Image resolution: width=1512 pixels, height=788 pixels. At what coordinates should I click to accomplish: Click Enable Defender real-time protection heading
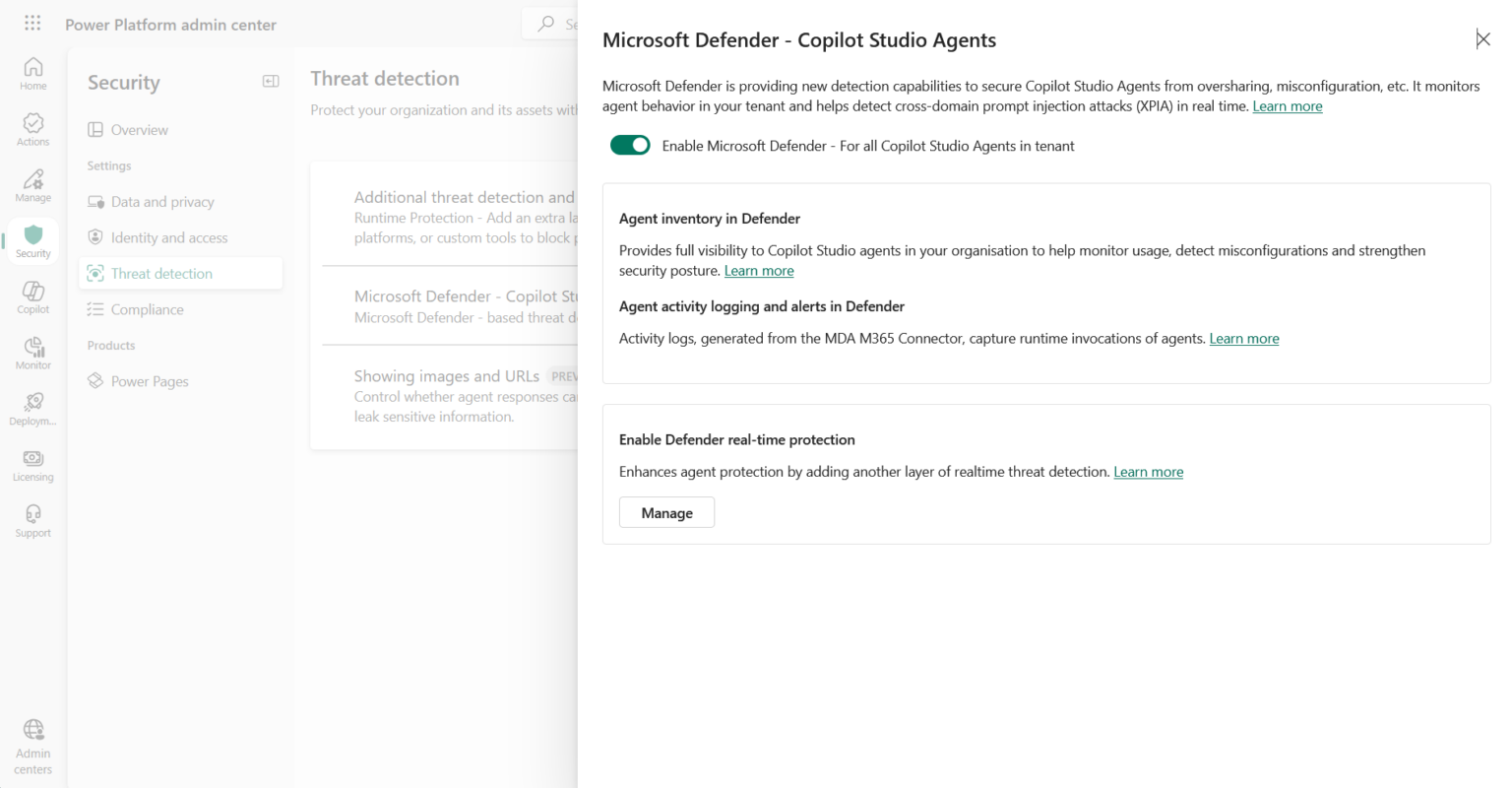point(737,440)
